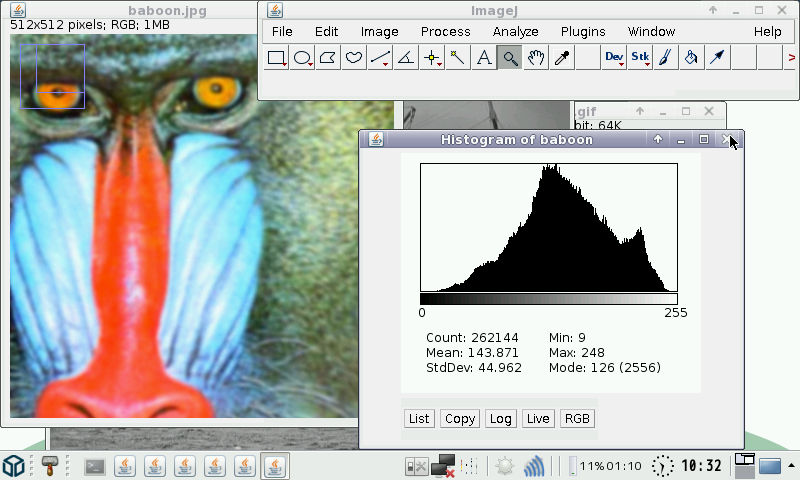Viewport: 800px width, 480px height.
Task: Select the Oval selection tool
Action: coord(303,58)
